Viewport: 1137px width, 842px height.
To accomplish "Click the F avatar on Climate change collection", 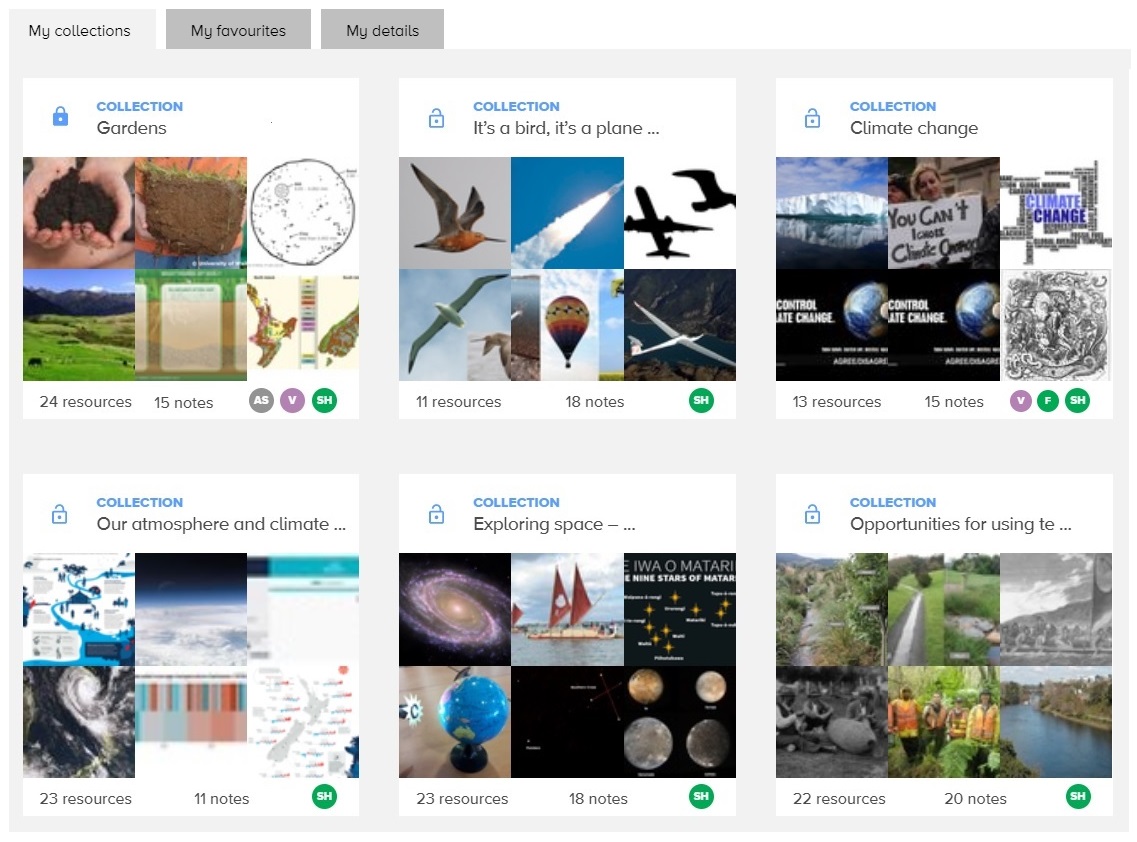I will pyautogui.click(x=1049, y=399).
